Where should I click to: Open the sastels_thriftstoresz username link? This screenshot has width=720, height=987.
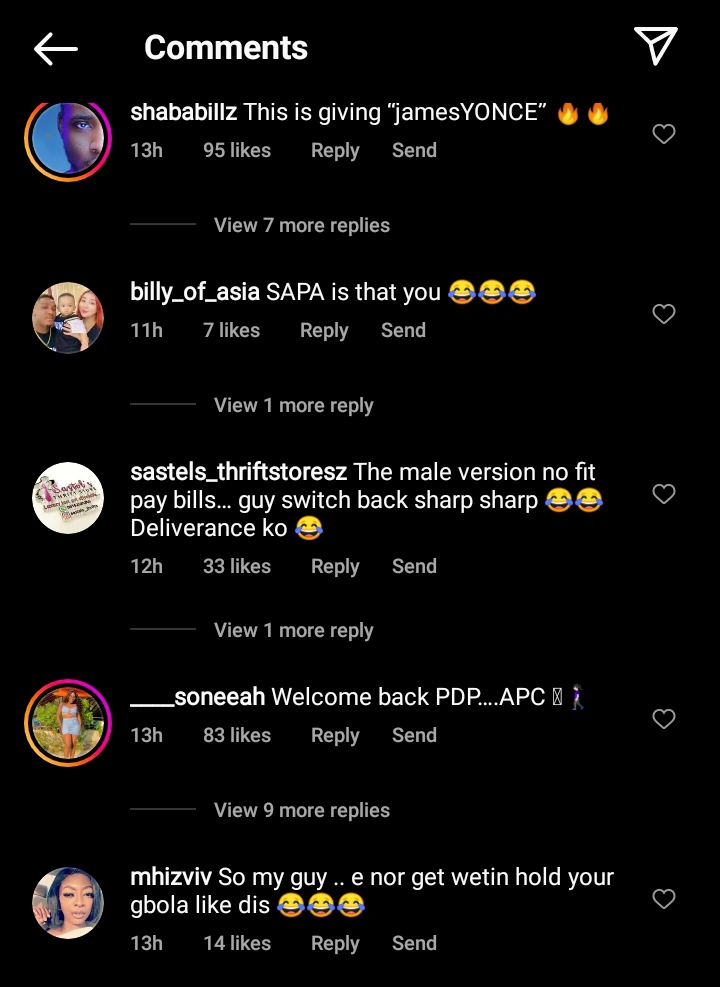coord(239,472)
